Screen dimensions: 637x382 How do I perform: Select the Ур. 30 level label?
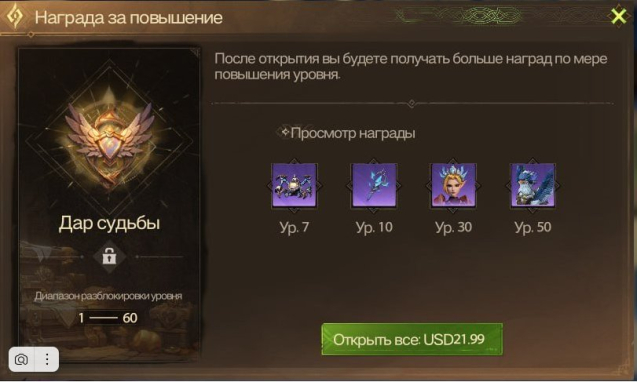tap(453, 227)
